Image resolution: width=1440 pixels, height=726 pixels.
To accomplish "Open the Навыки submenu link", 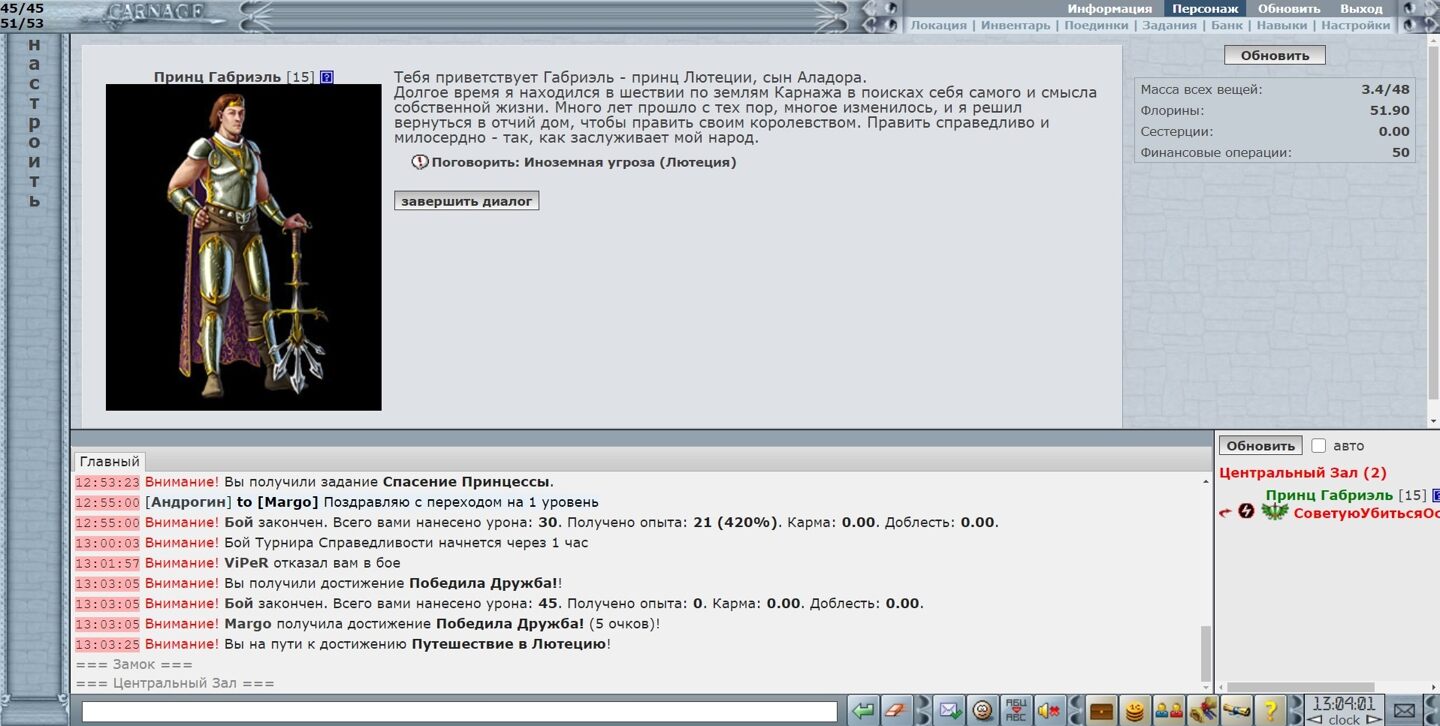I will [1281, 25].
